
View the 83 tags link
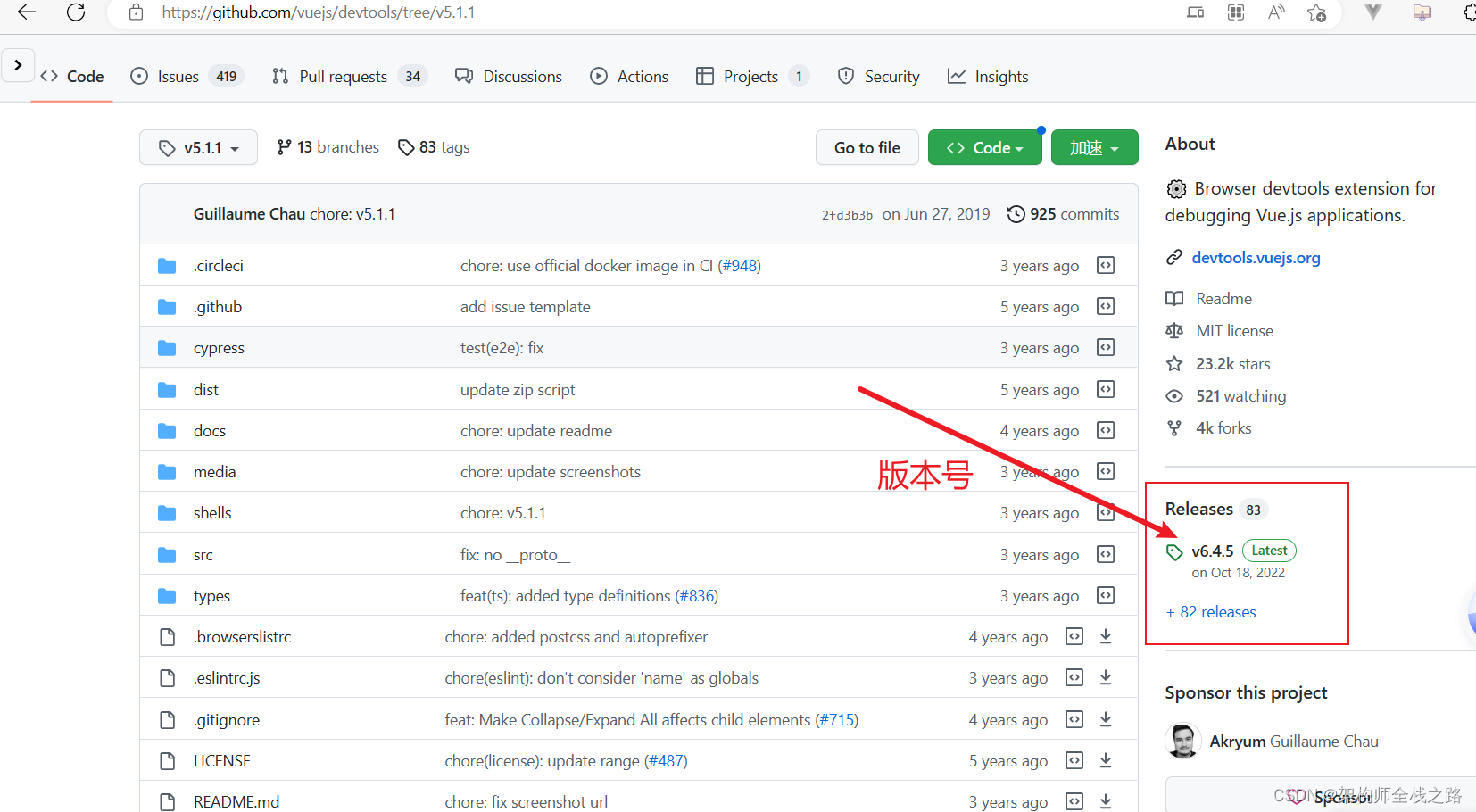pyautogui.click(x=434, y=147)
